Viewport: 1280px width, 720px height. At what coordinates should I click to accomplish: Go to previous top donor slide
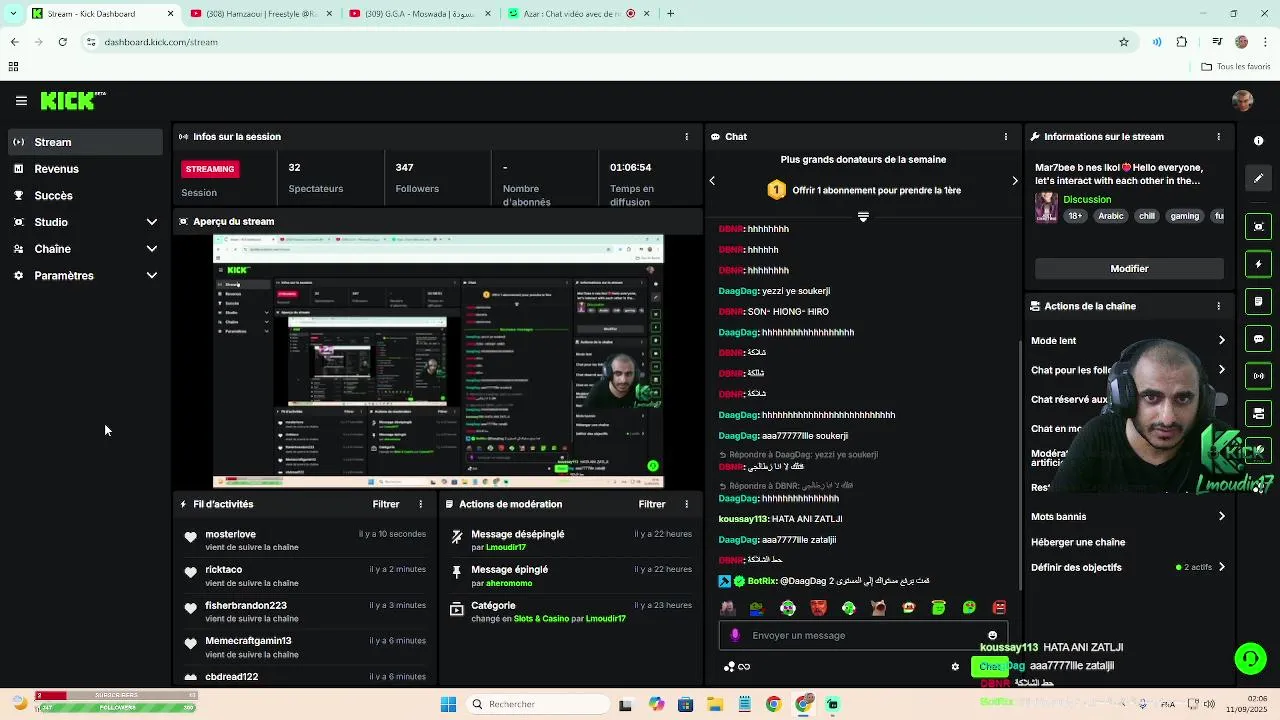712,181
